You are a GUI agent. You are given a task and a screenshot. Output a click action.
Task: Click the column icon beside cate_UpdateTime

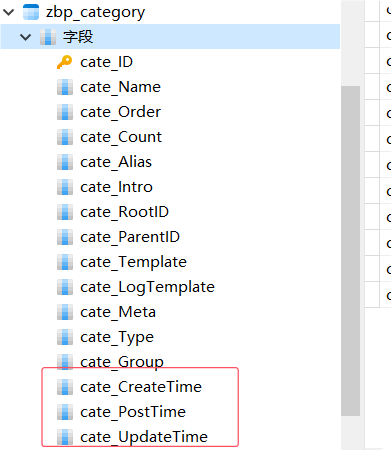tap(65, 437)
